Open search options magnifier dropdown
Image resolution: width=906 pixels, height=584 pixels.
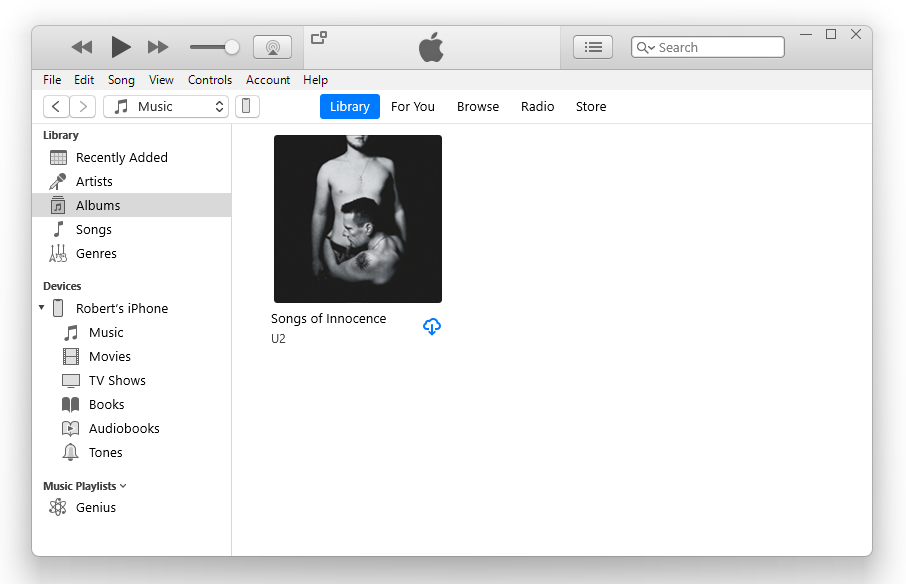click(x=645, y=47)
